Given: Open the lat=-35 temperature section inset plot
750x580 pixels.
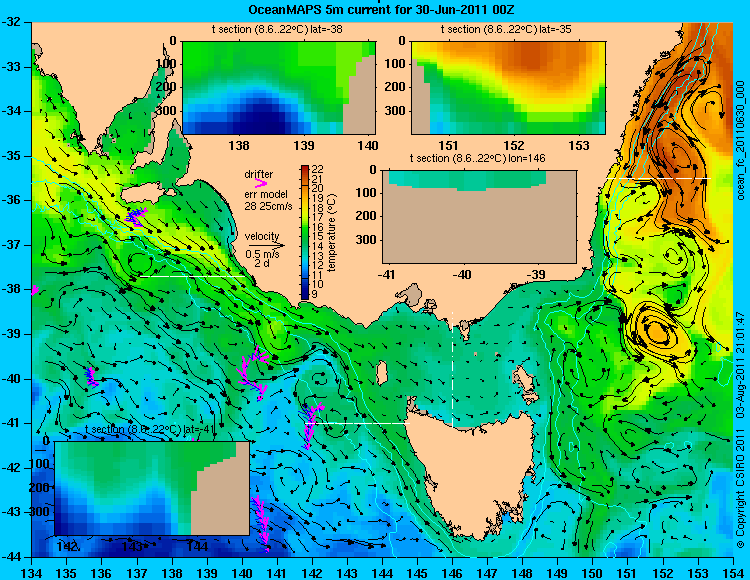Looking at the screenshot, I should 508,88.
